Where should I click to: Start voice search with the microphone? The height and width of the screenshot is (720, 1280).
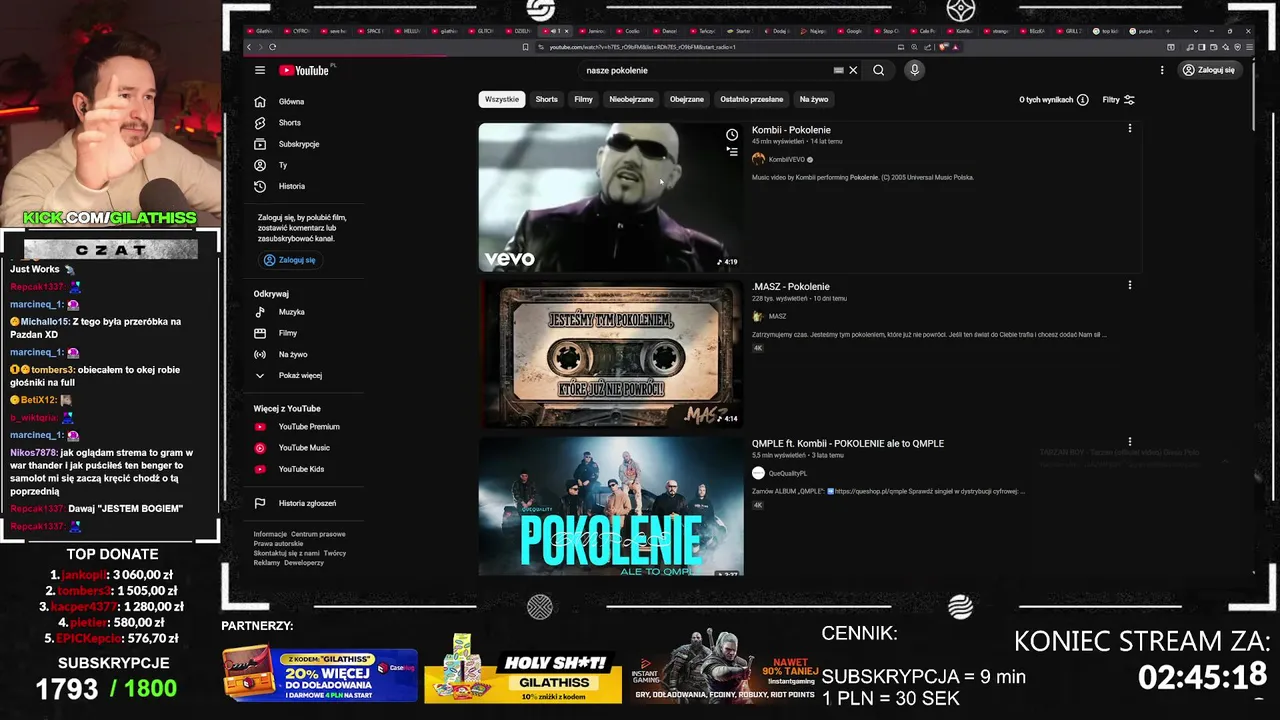914,70
